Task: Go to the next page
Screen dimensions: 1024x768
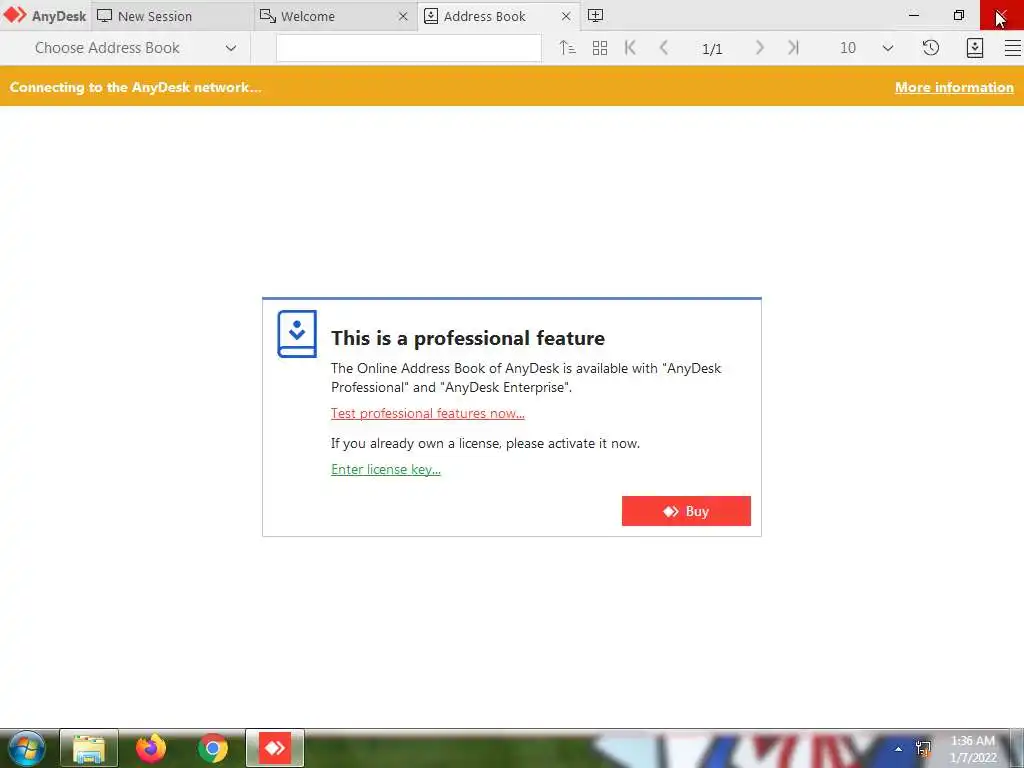Action: [x=759, y=48]
